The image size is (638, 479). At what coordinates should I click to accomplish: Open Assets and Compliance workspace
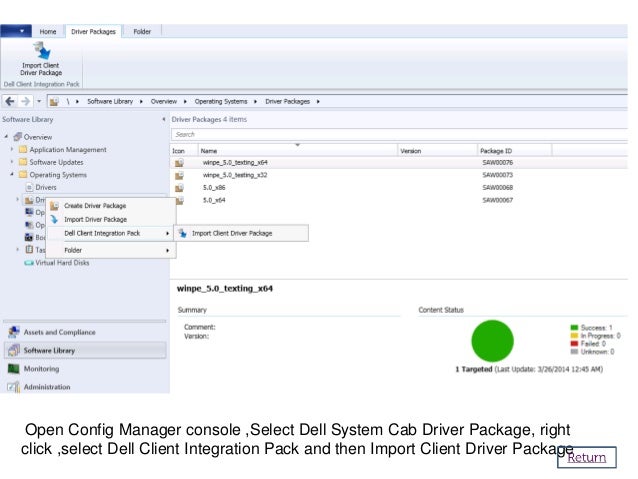[x=60, y=332]
